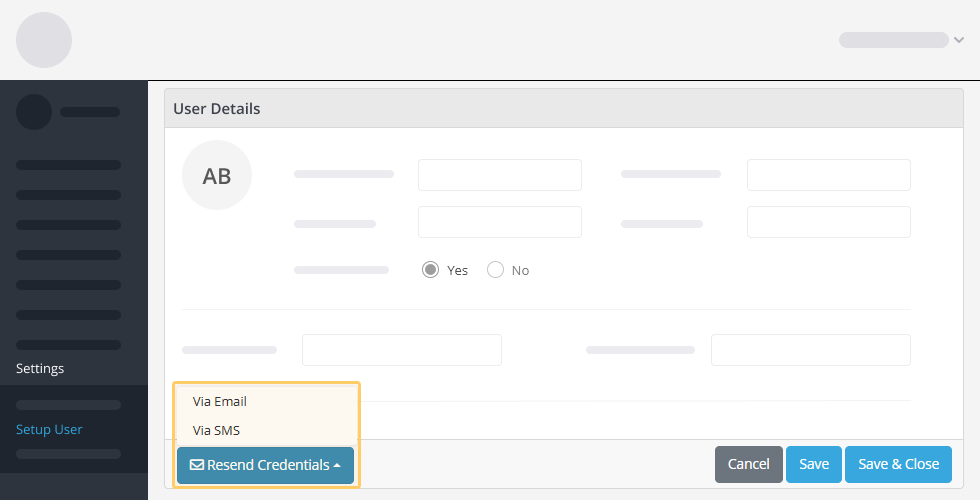Click the Save button

pyautogui.click(x=814, y=464)
